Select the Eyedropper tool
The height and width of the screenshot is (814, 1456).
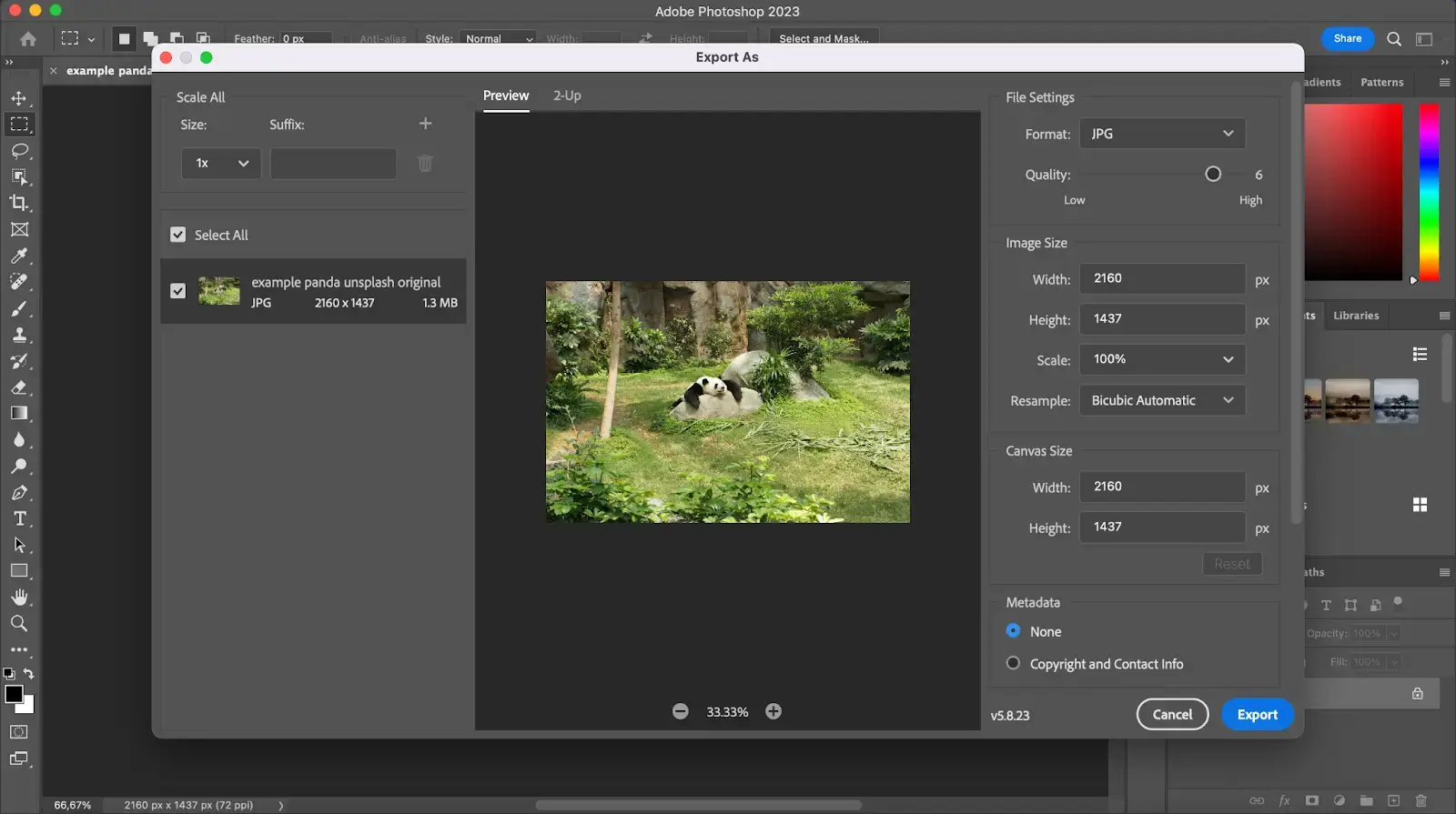19,256
